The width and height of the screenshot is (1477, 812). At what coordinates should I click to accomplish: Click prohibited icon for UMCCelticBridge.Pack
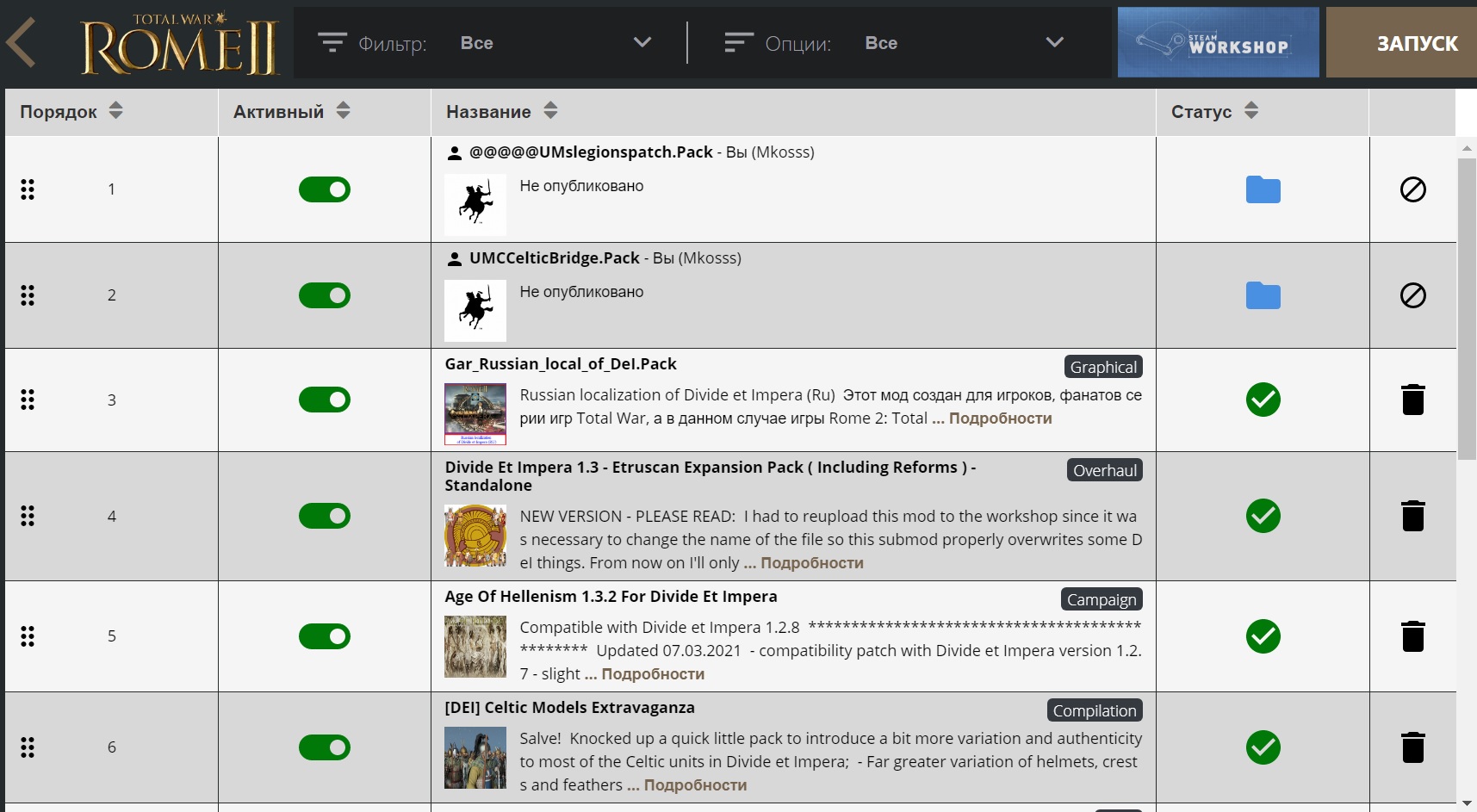tap(1412, 295)
